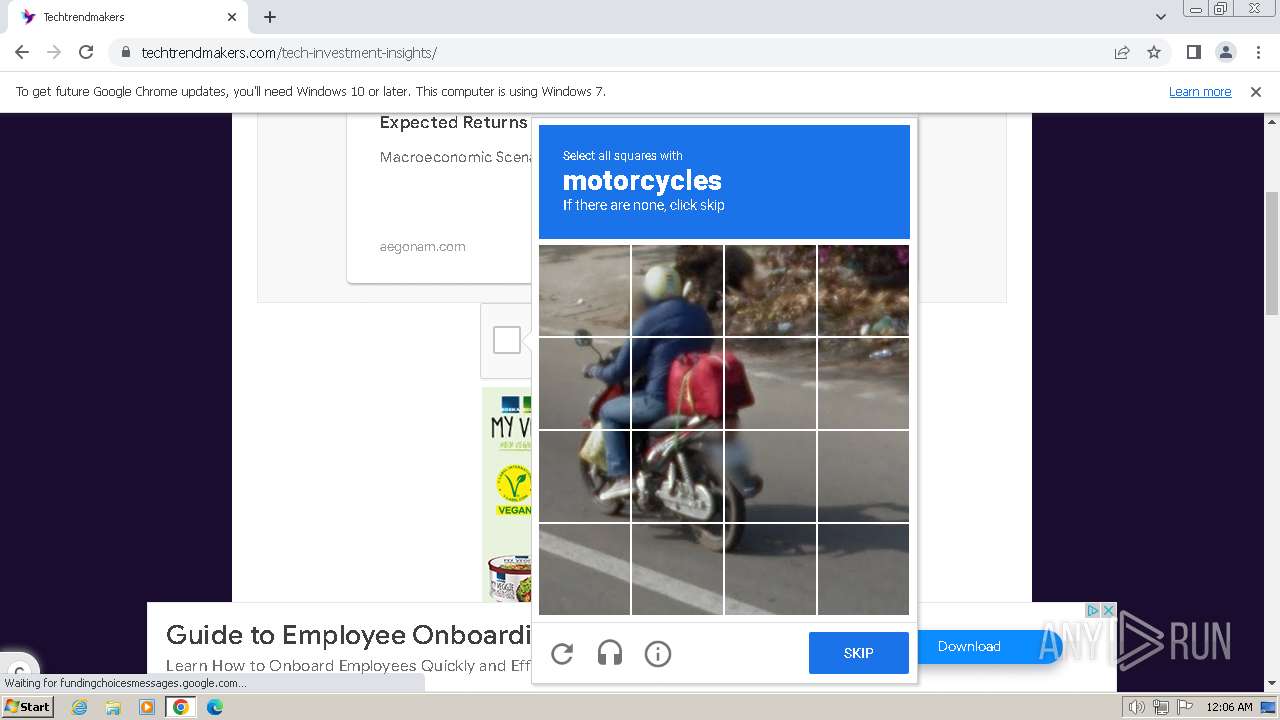Close the ad with the X icon
The width and height of the screenshot is (1280, 720).
1108,610
